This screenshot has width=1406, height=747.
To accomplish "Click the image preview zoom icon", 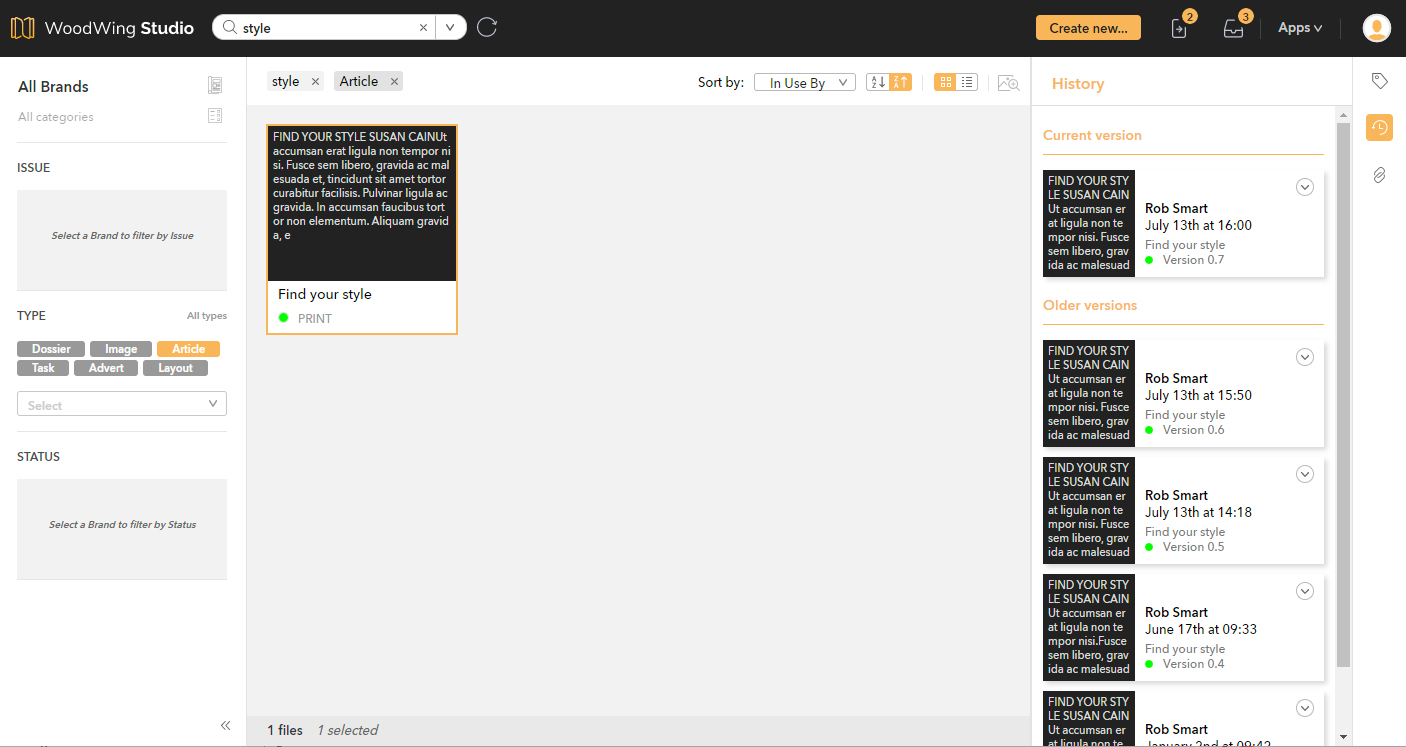I will coord(1008,83).
